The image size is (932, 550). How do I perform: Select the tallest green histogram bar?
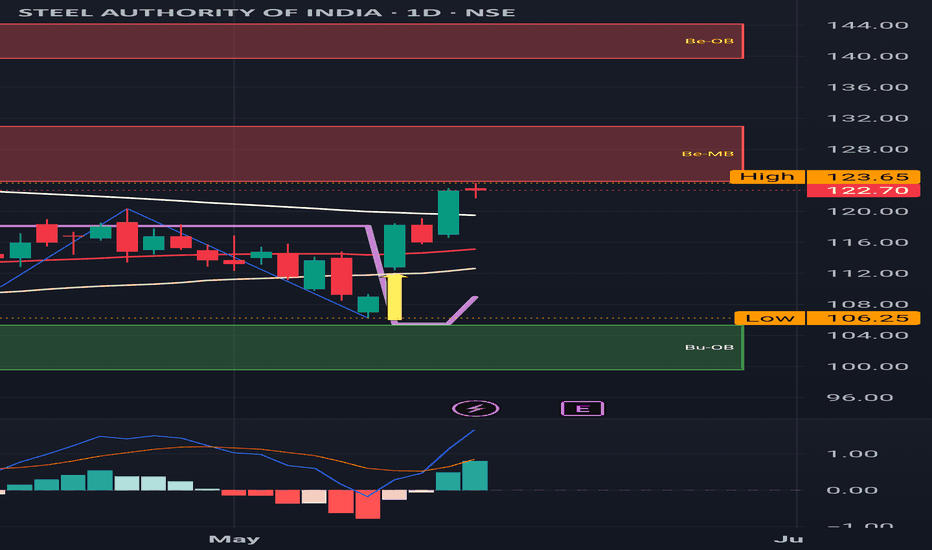475,476
